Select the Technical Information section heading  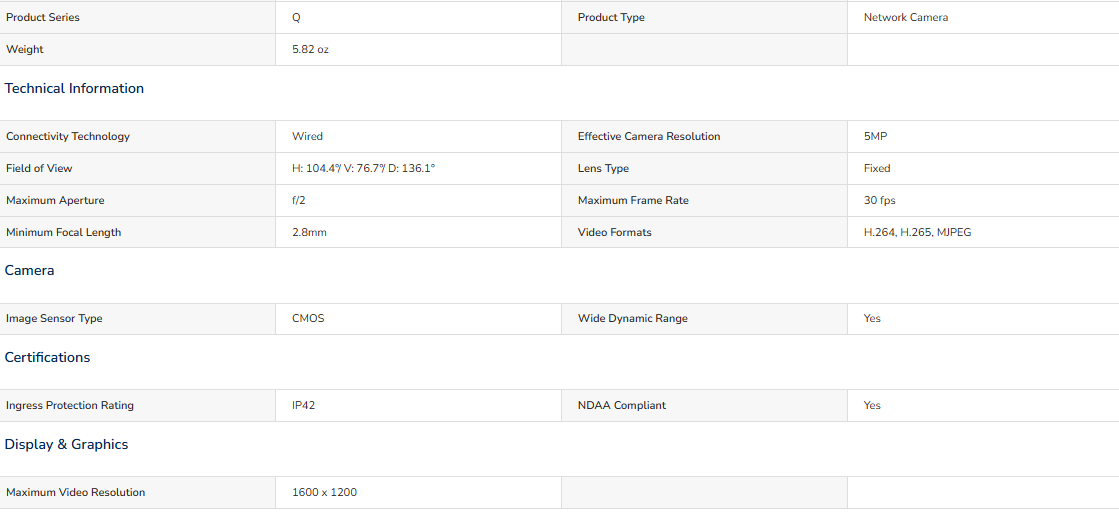point(74,88)
